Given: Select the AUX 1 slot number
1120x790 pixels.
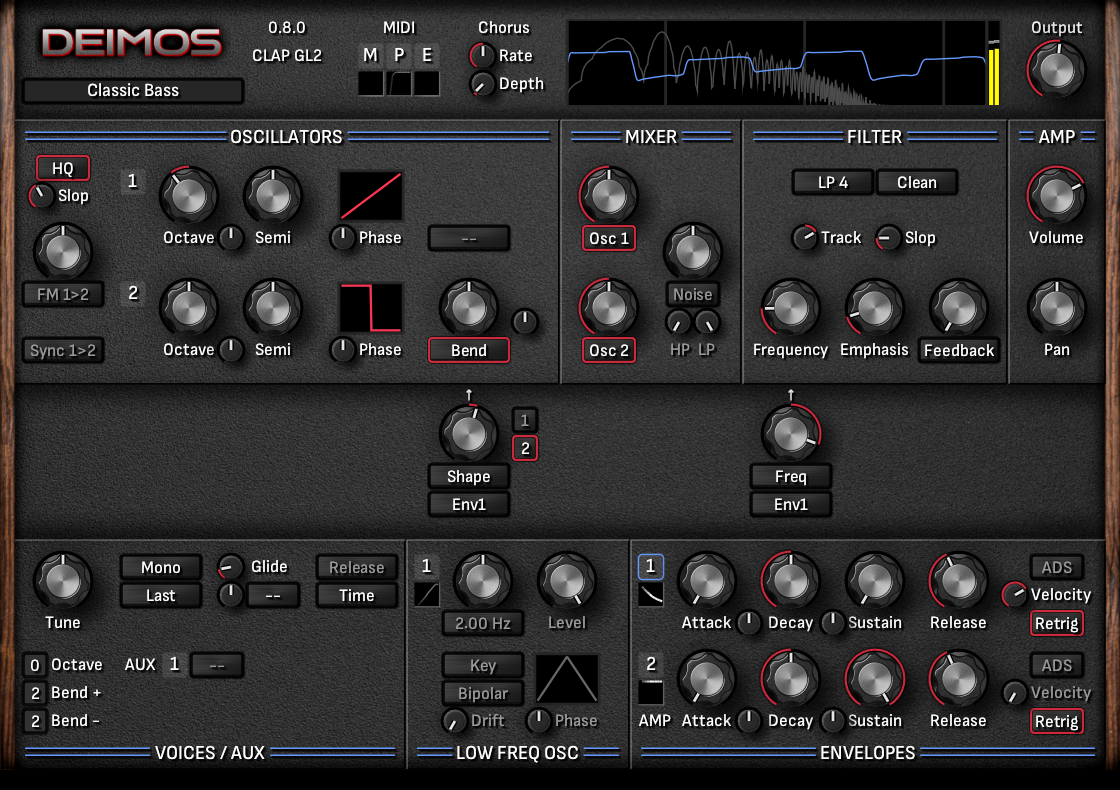Looking at the screenshot, I should [174, 664].
